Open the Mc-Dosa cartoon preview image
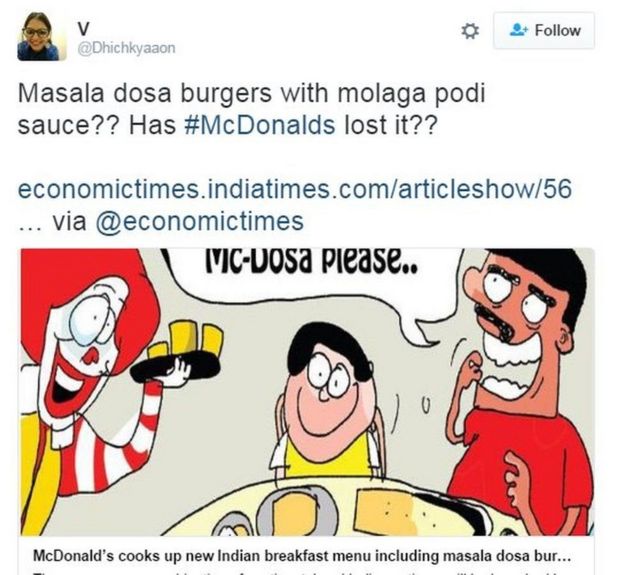This screenshot has height=575, width=624. 307,392
